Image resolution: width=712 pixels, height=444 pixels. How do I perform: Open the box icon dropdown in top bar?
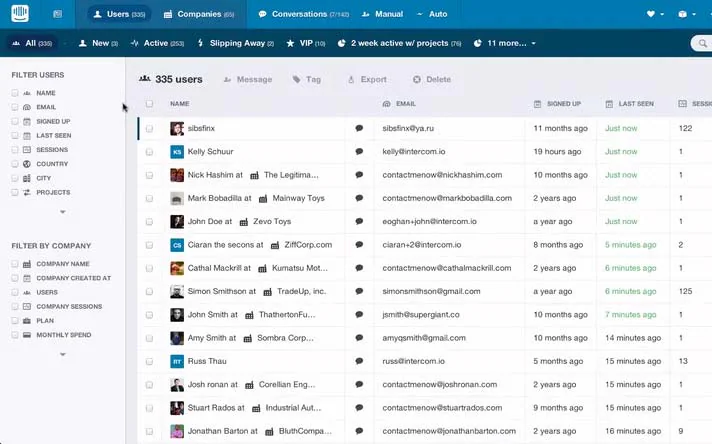[687, 14]
